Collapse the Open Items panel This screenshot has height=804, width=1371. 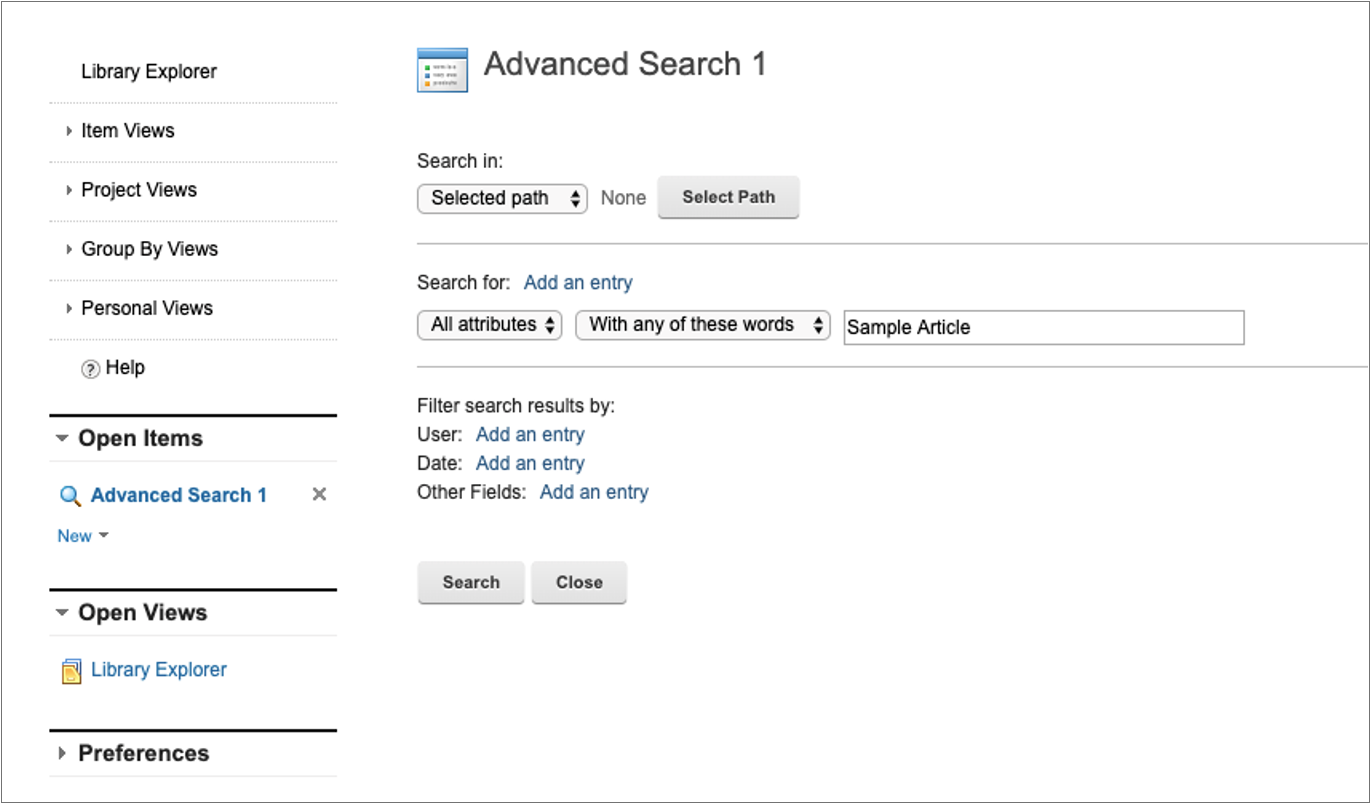point(63,439)
